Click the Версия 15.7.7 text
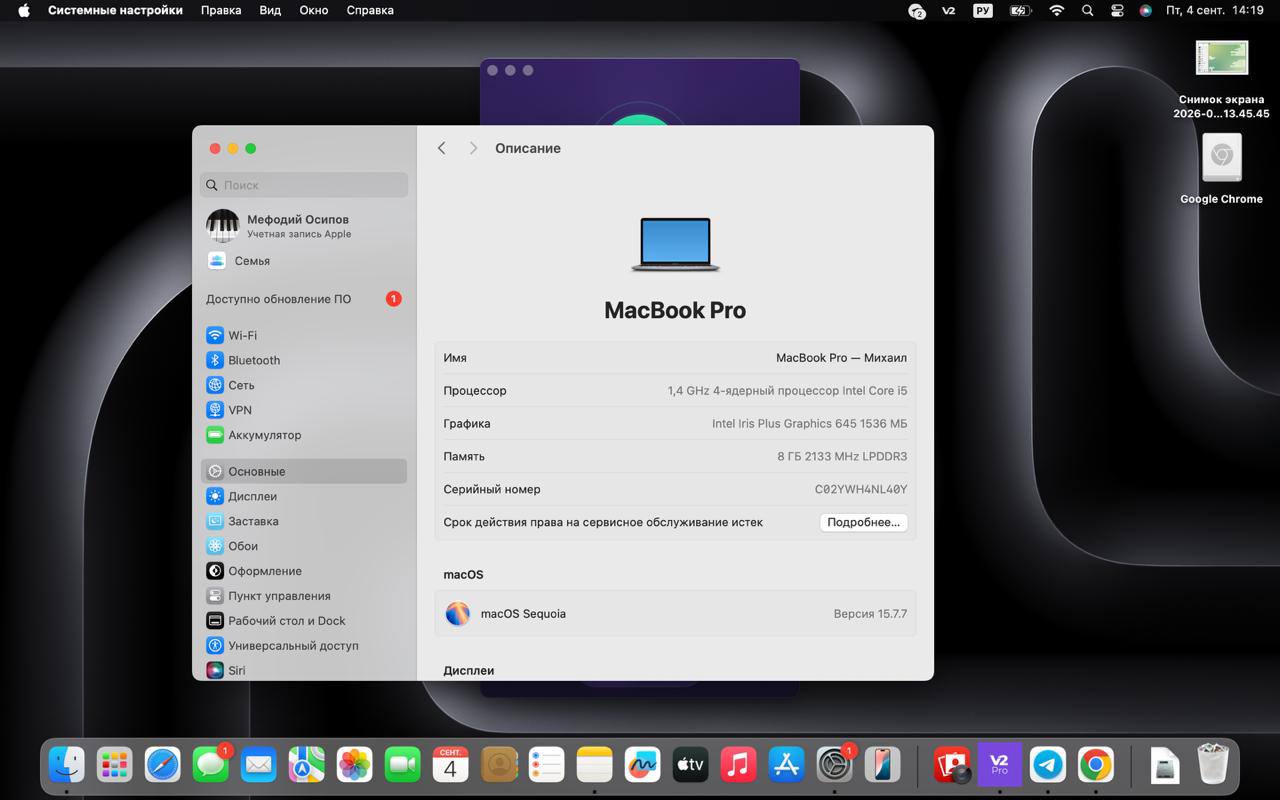 pyautogui.click(x=870, y=614)
